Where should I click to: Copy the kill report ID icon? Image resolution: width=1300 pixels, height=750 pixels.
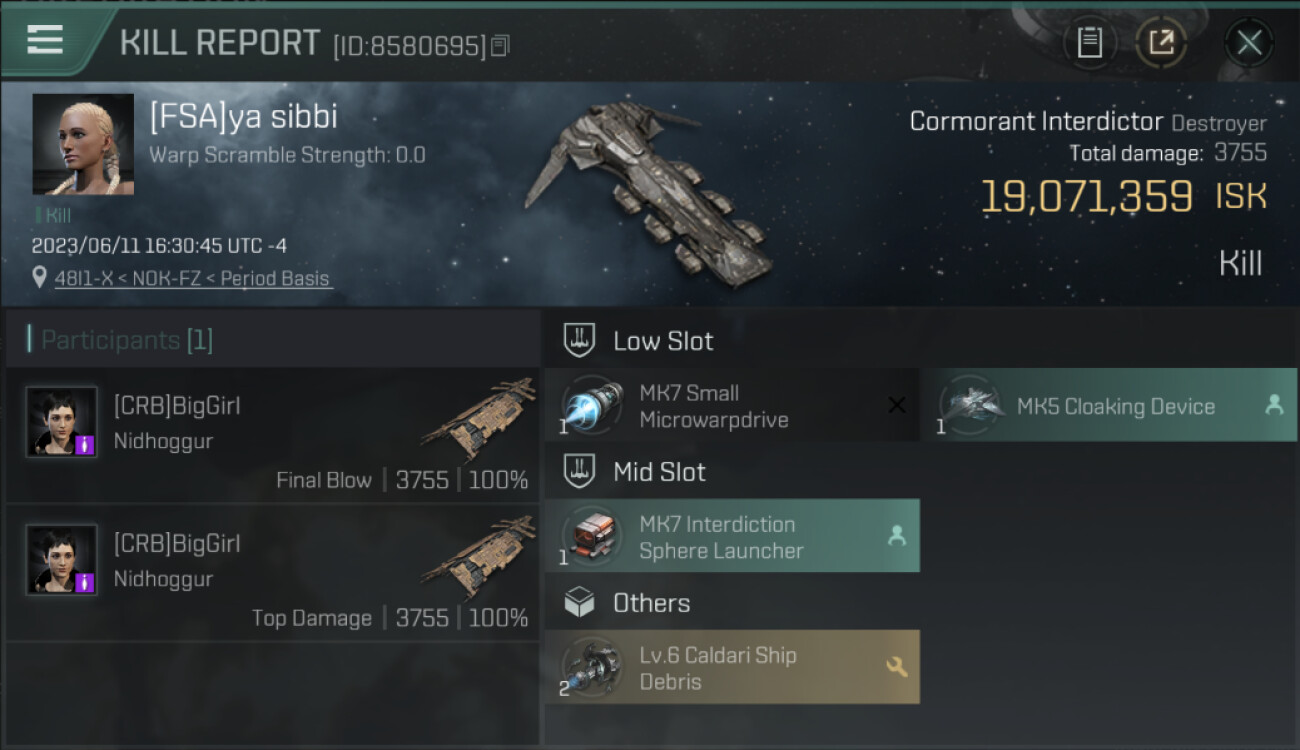tap(500, 45)
